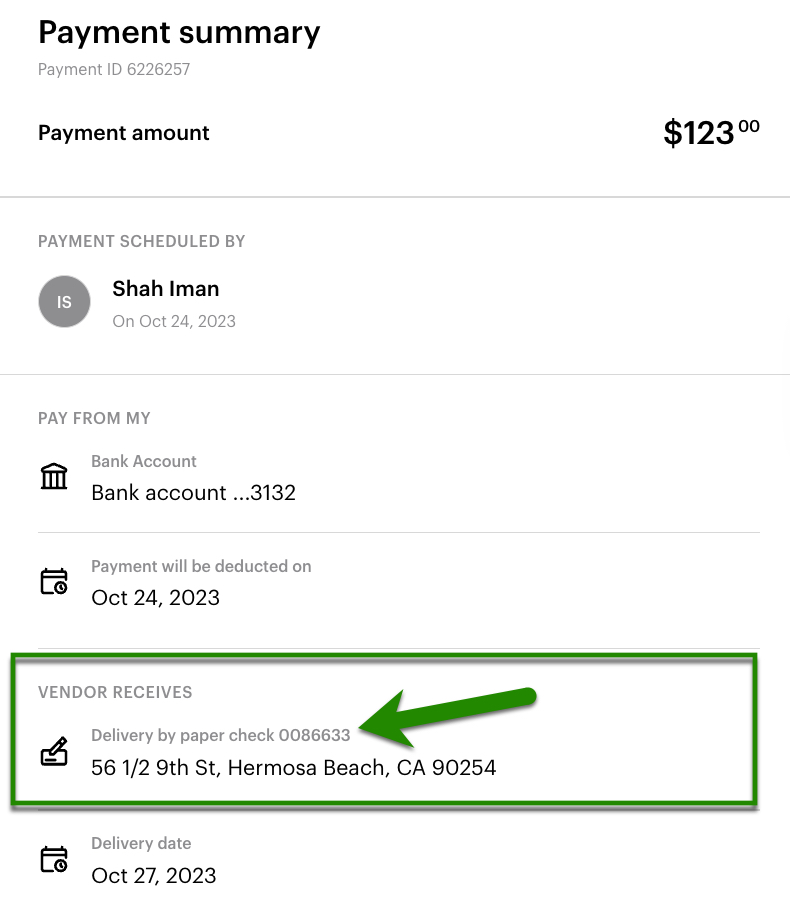The height and width of the screenshot is (912, 790).
Task: Click the deduction date calendar icon
Action: pos(54,582)
